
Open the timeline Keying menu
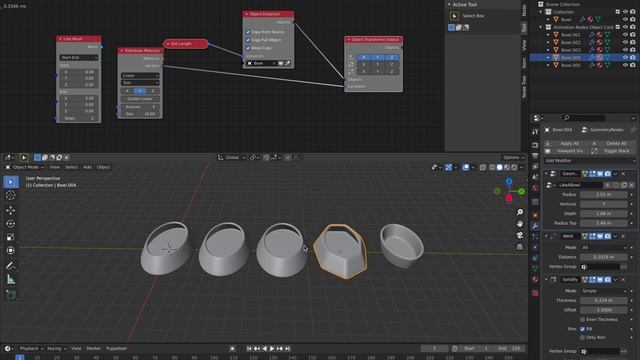(x=56, y=349)
